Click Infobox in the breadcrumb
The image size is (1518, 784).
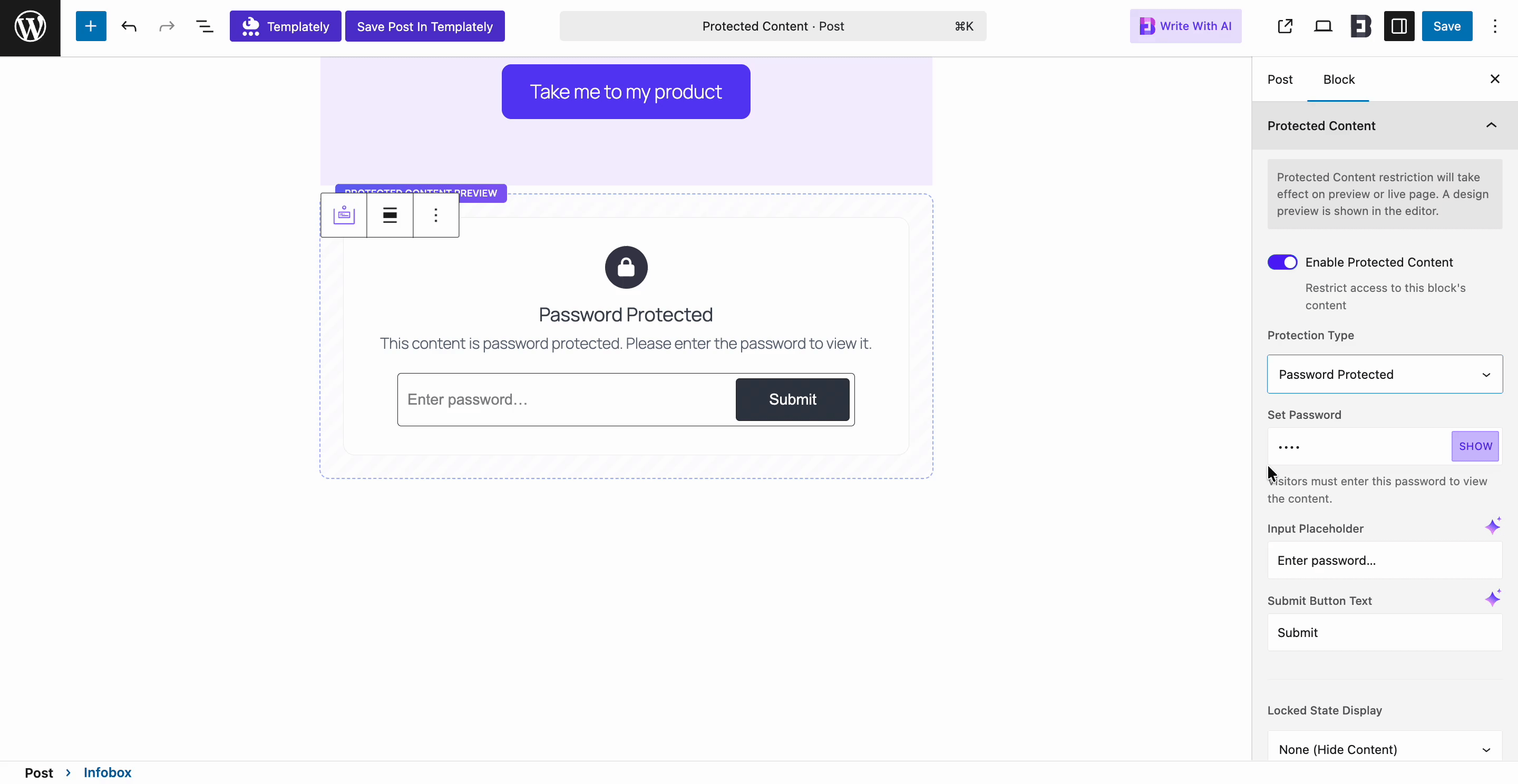(107, 773)
